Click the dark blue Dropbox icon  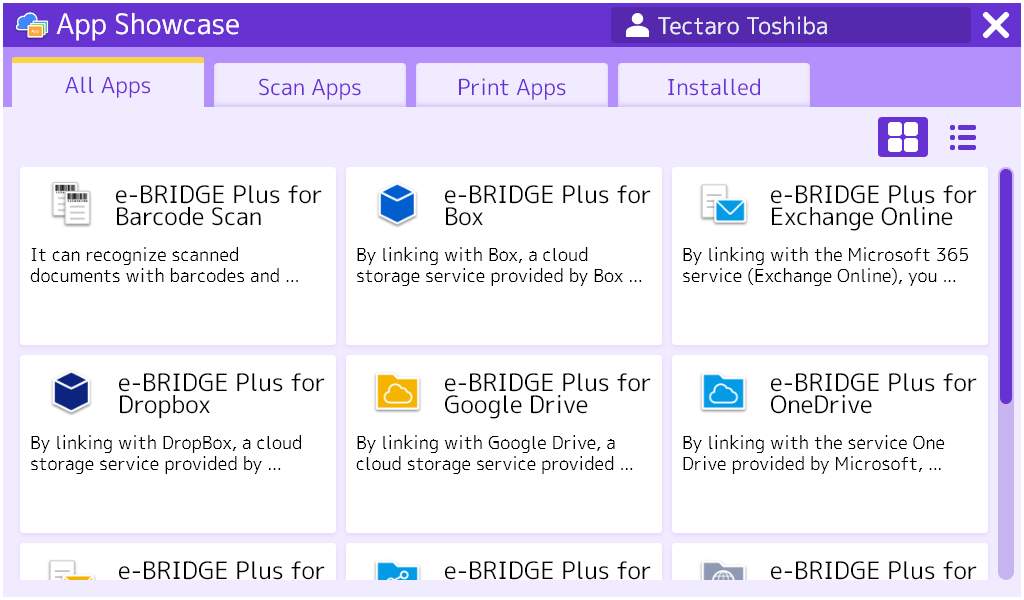click(x=71, y=392)
